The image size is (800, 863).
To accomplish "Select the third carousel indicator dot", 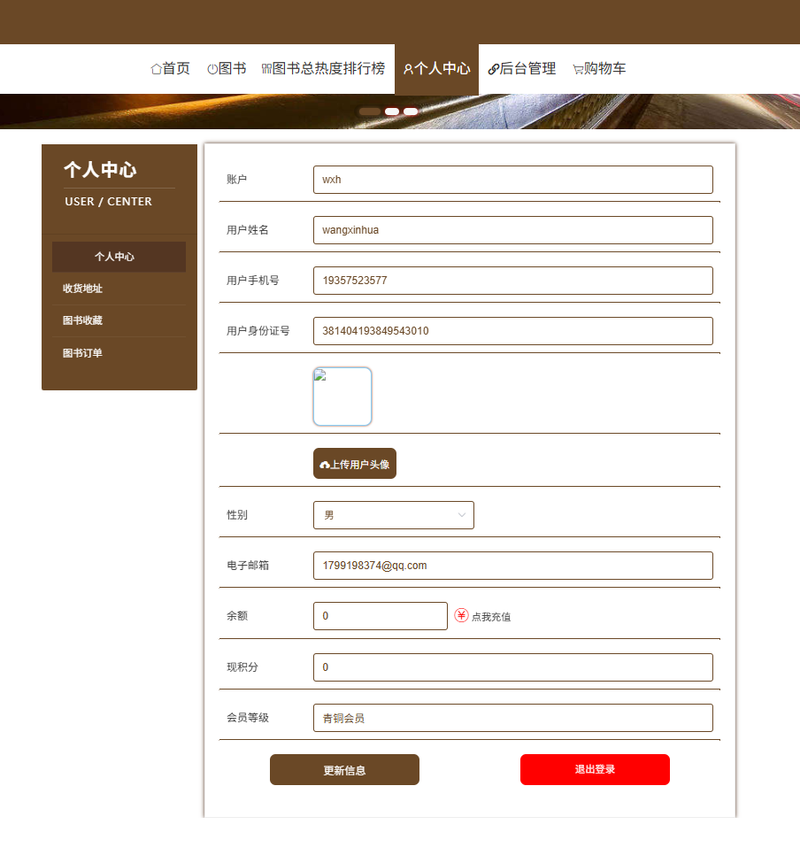I will tap(410, 112).
